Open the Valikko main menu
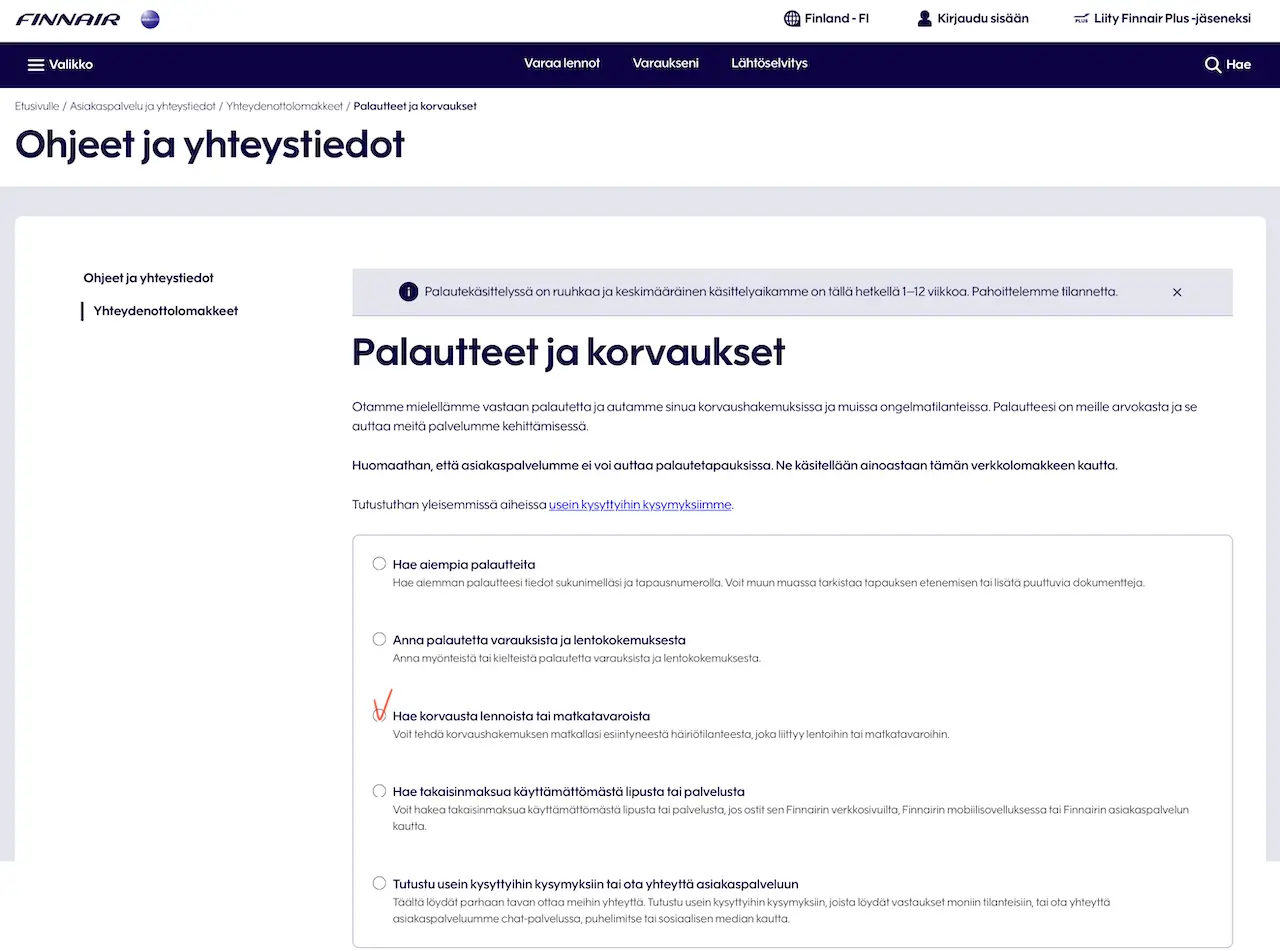Image resolution: width=1280 pixels, height=951 pixels. tap(60, 65)
